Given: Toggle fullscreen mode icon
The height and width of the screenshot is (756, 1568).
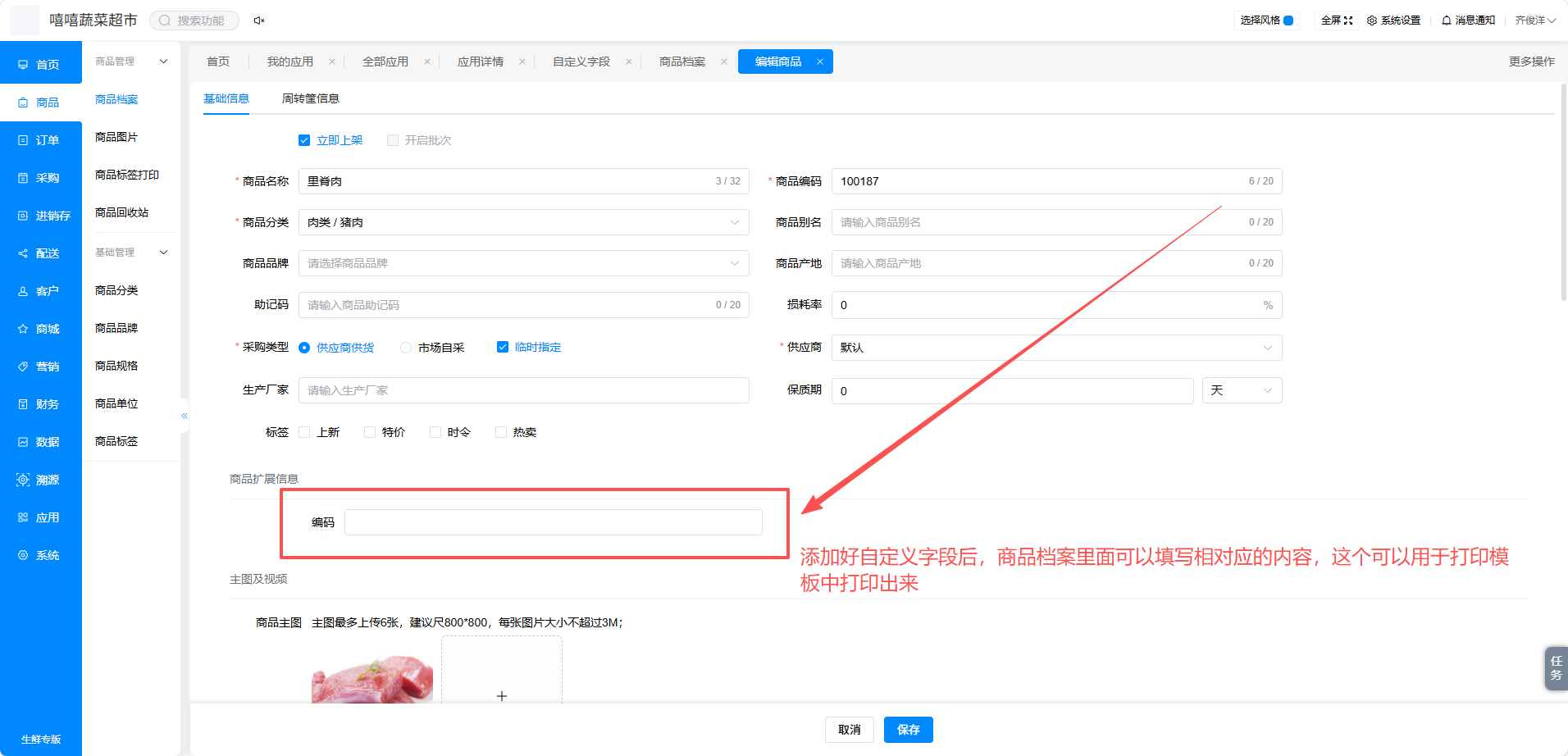Looking at the screenshot, I should [1348, 20].
